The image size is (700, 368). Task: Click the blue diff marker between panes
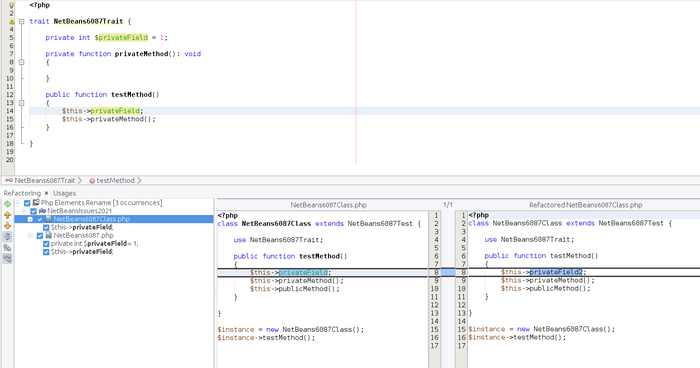click(448, 272)
